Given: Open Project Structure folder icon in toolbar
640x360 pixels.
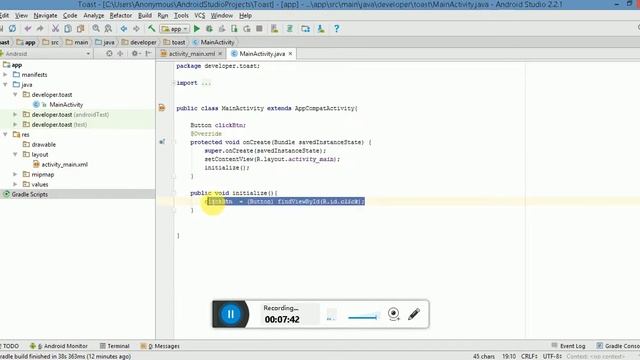Looking at the screenshot, I should tap(305, 29).
